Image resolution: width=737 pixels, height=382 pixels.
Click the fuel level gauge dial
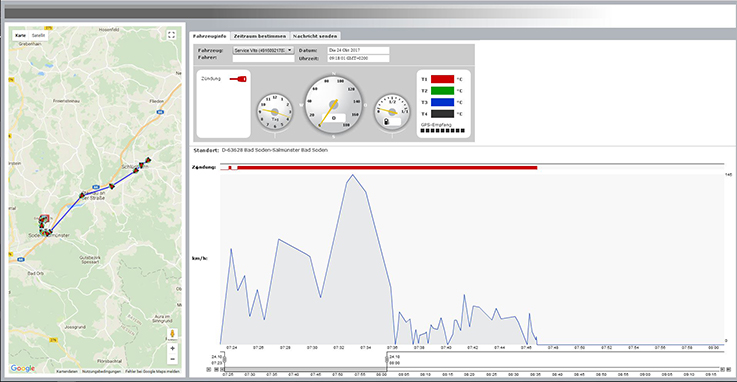click(x=392, y=112)
